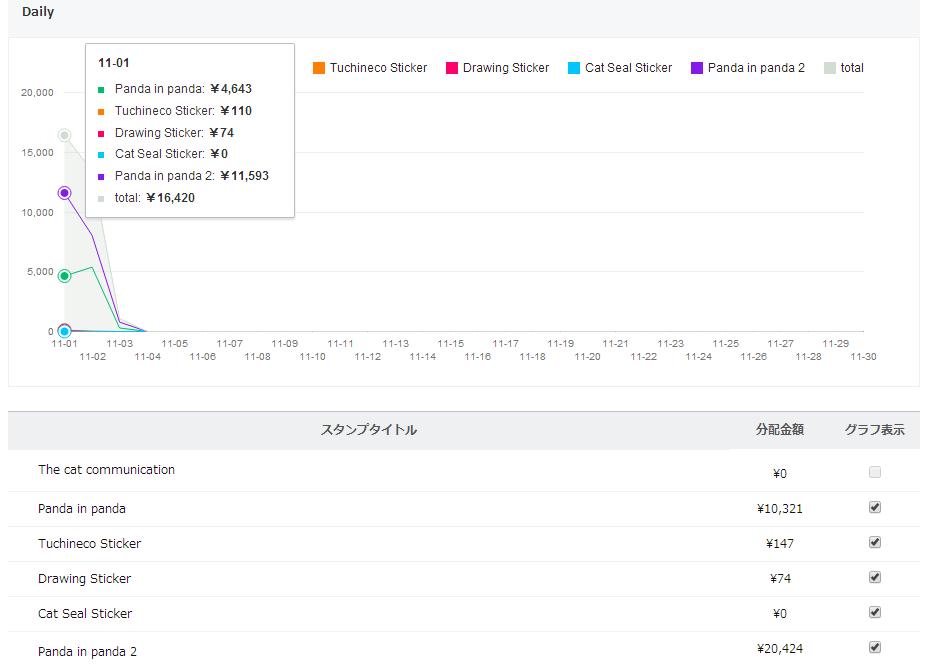Uncheck graph display for Panda in panda 2
The height and width of the screenshot is (669, 932).
875,647
